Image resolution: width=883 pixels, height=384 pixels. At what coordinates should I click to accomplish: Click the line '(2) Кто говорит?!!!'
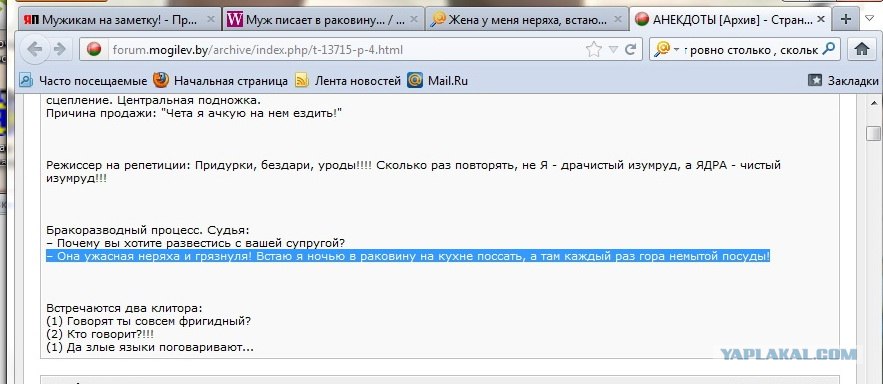pos(100,334)
